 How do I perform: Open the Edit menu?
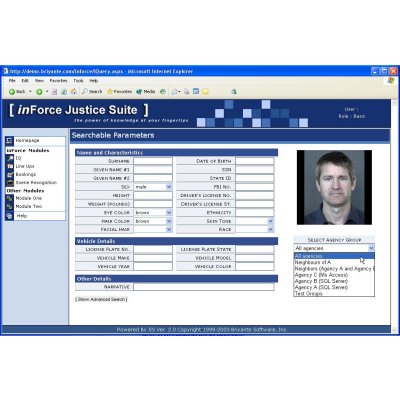tap(25, 81)
